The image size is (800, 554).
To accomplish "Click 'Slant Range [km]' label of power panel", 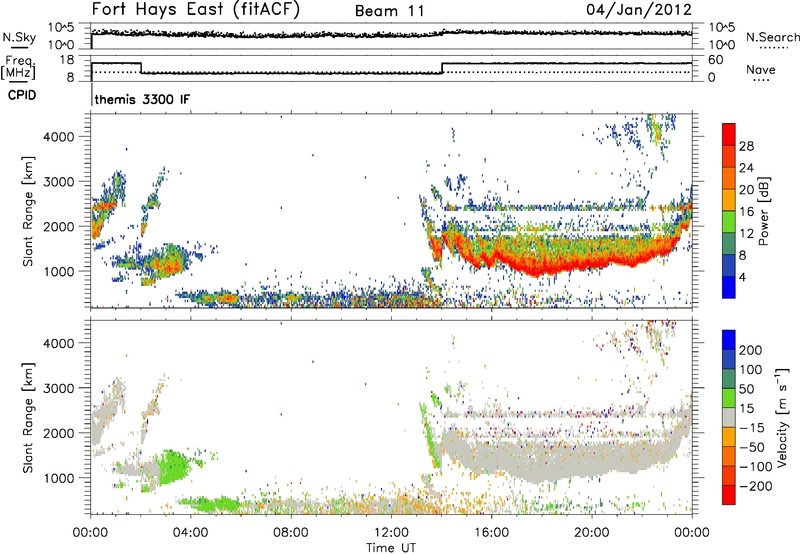I will tap(28, 211).
